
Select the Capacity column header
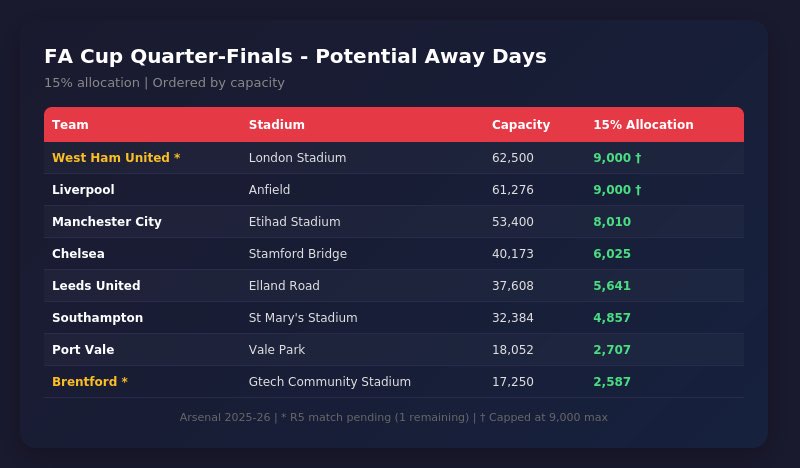click(x=520, y=125)
